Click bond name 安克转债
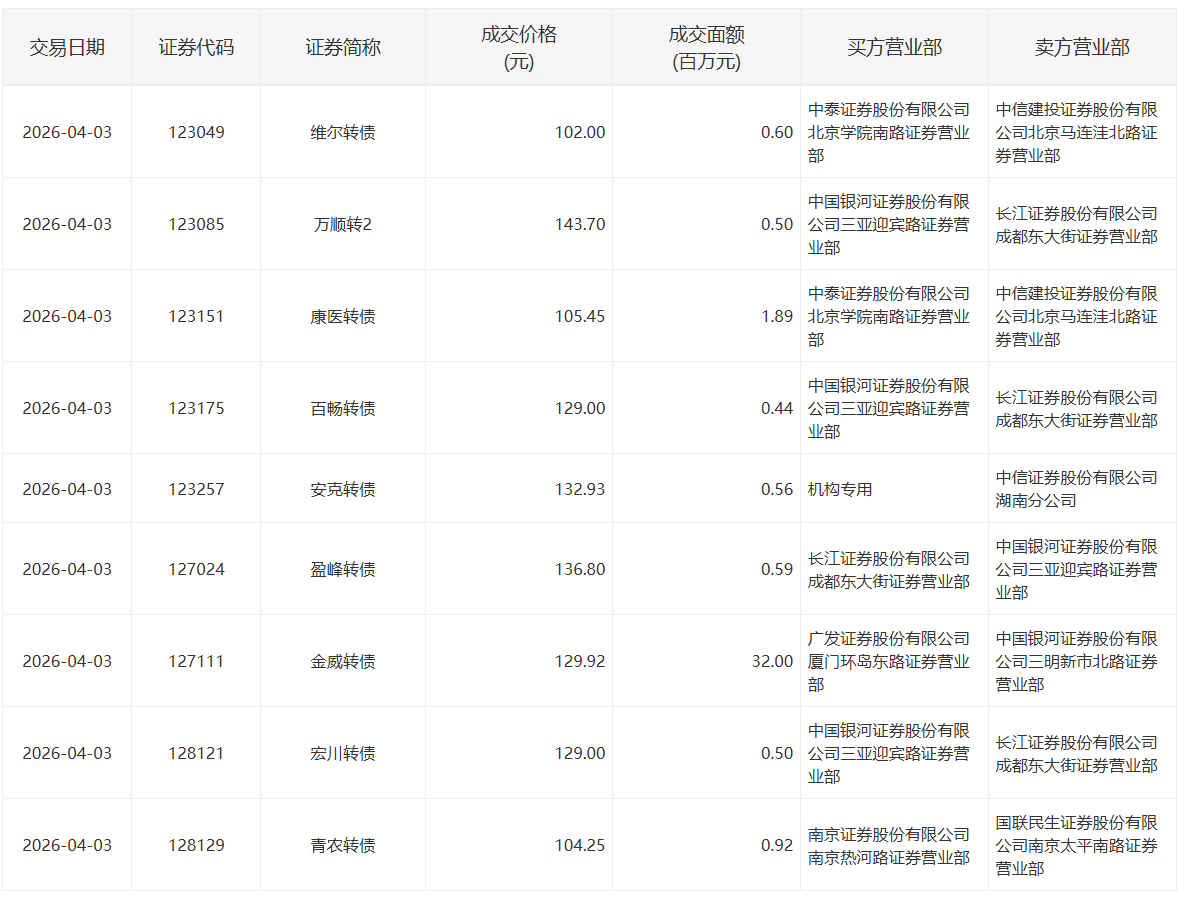Viewport: 1184px width, 900px height. click(x=343, y=489)
